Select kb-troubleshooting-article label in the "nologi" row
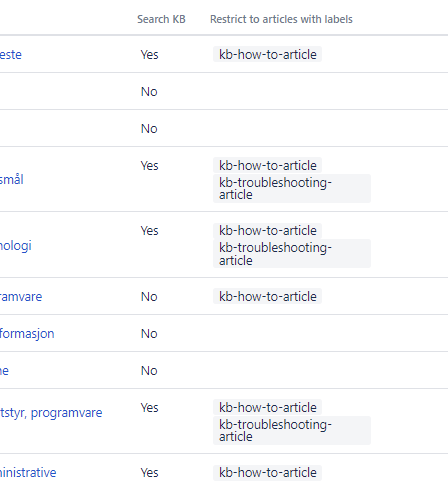This screenshot has width=448, height=502. (x=292, y=254)
